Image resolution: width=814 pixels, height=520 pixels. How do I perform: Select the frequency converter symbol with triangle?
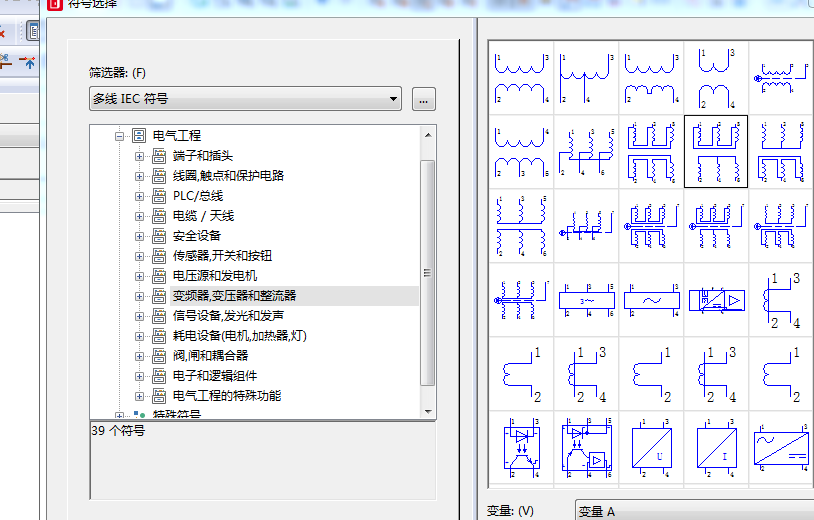[x=716, y=301]
